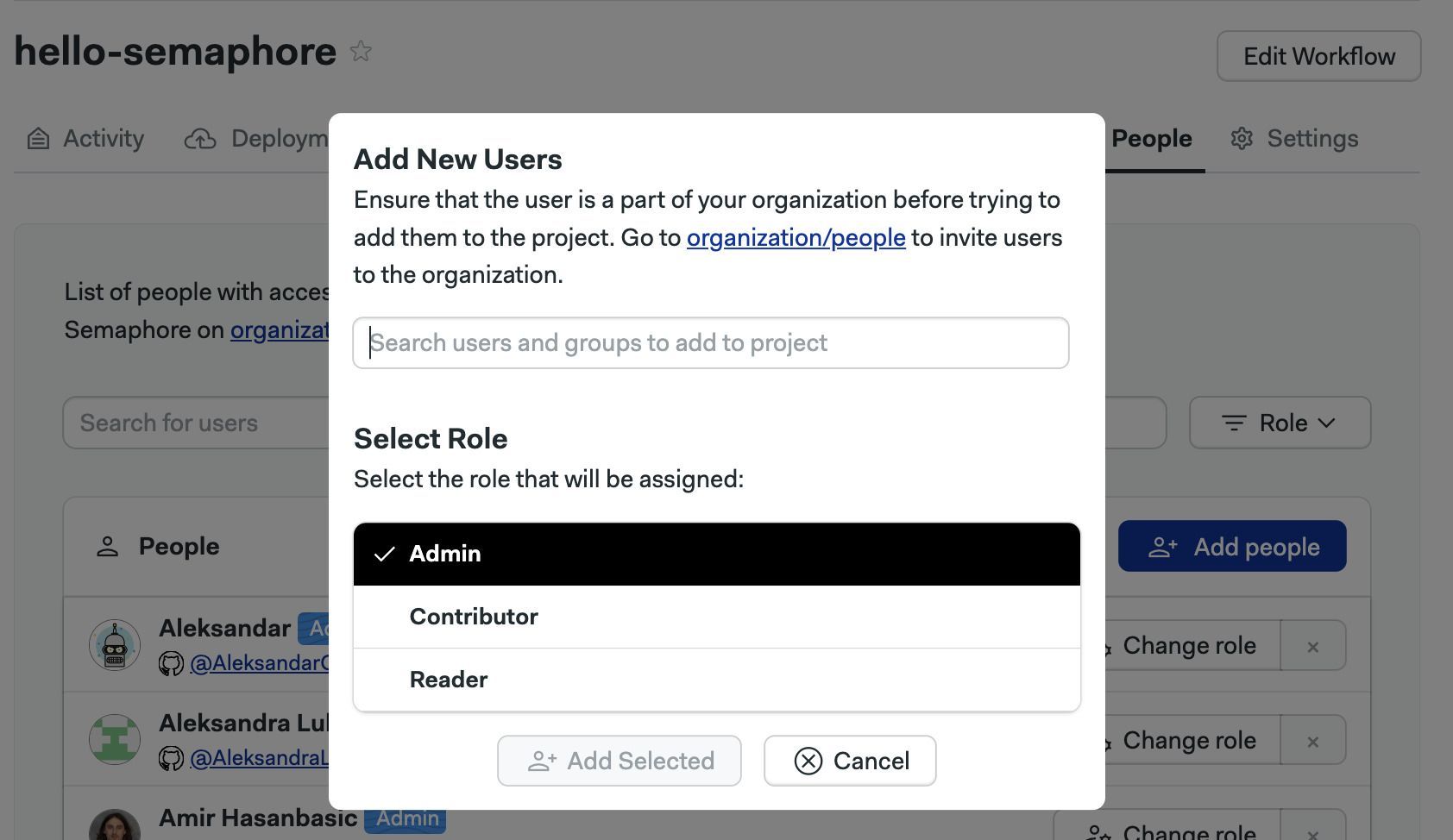Open the Activity tab
This screenshot has width=1453, height=840.
(x=85, y=138)
